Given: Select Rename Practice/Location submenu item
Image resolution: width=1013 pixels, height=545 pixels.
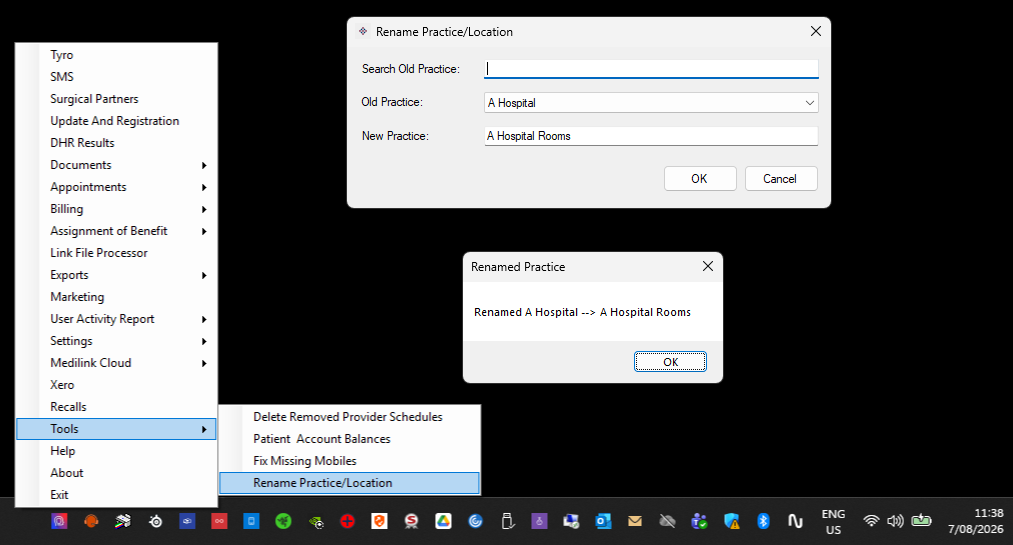Looking at the screenshot, I should 350,483.
